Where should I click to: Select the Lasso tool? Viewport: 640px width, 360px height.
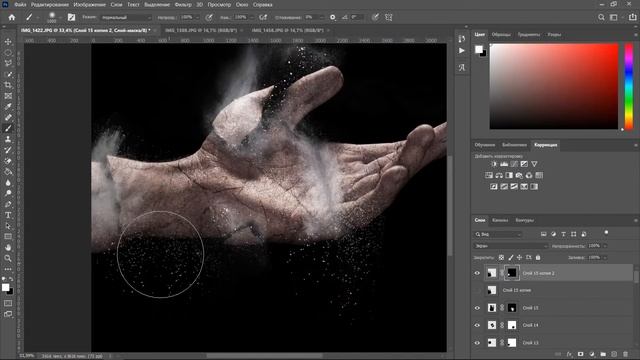(x=8, y=63)
